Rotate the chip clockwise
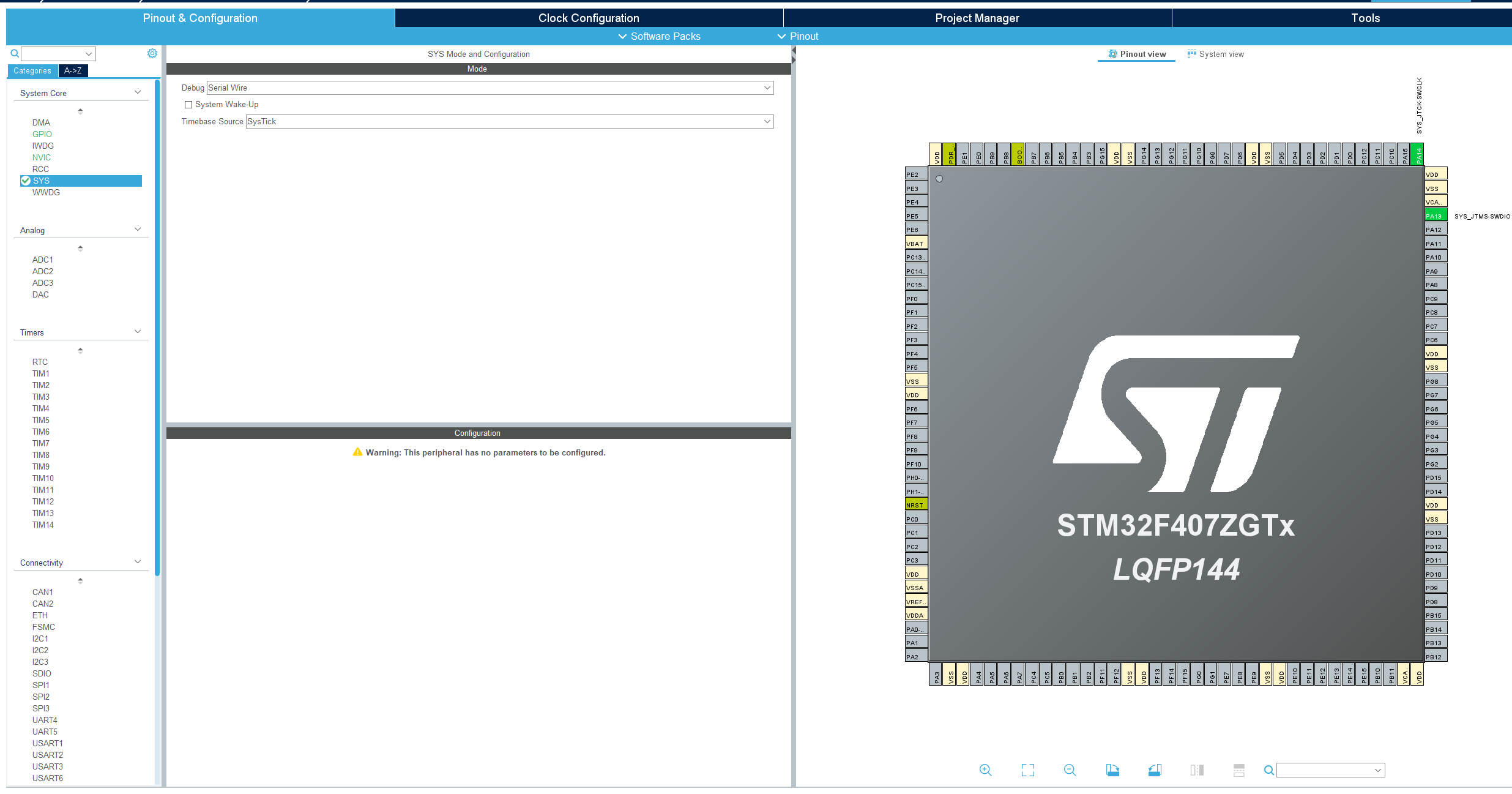Image resolution: width=1512 pixels, height=794 pixels. pyautogui.click(x=1112, y=770)
